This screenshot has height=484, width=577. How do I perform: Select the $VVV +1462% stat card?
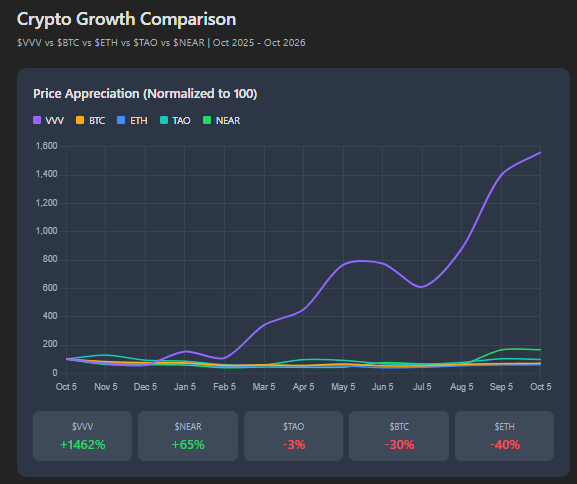pyautogui.click(x=82, y=436)
